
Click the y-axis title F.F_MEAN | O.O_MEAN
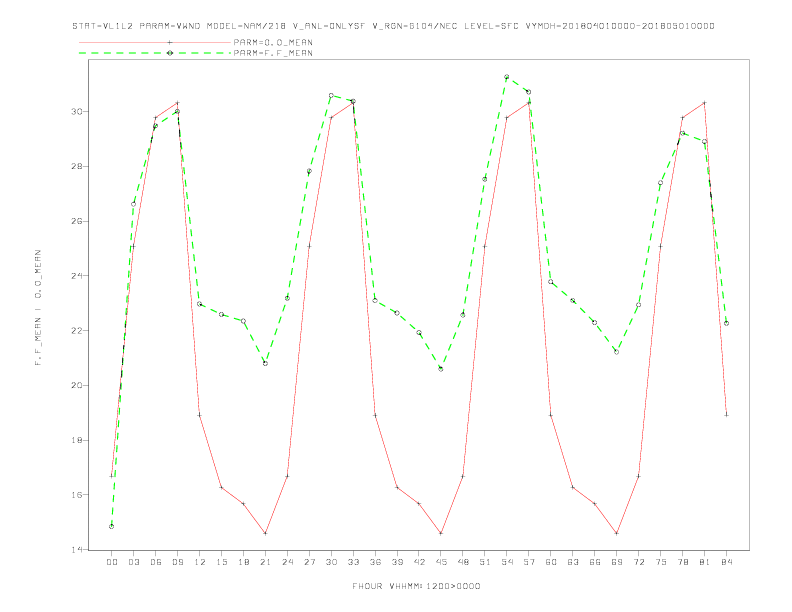[x=38, y=308]
